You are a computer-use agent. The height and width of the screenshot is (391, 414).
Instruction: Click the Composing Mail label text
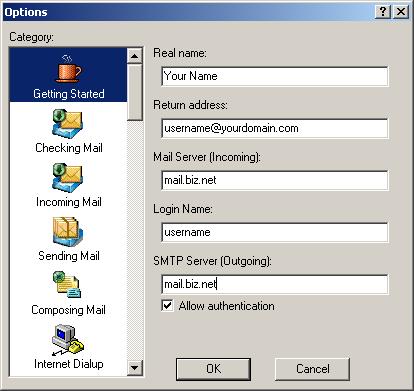[68, 310]
